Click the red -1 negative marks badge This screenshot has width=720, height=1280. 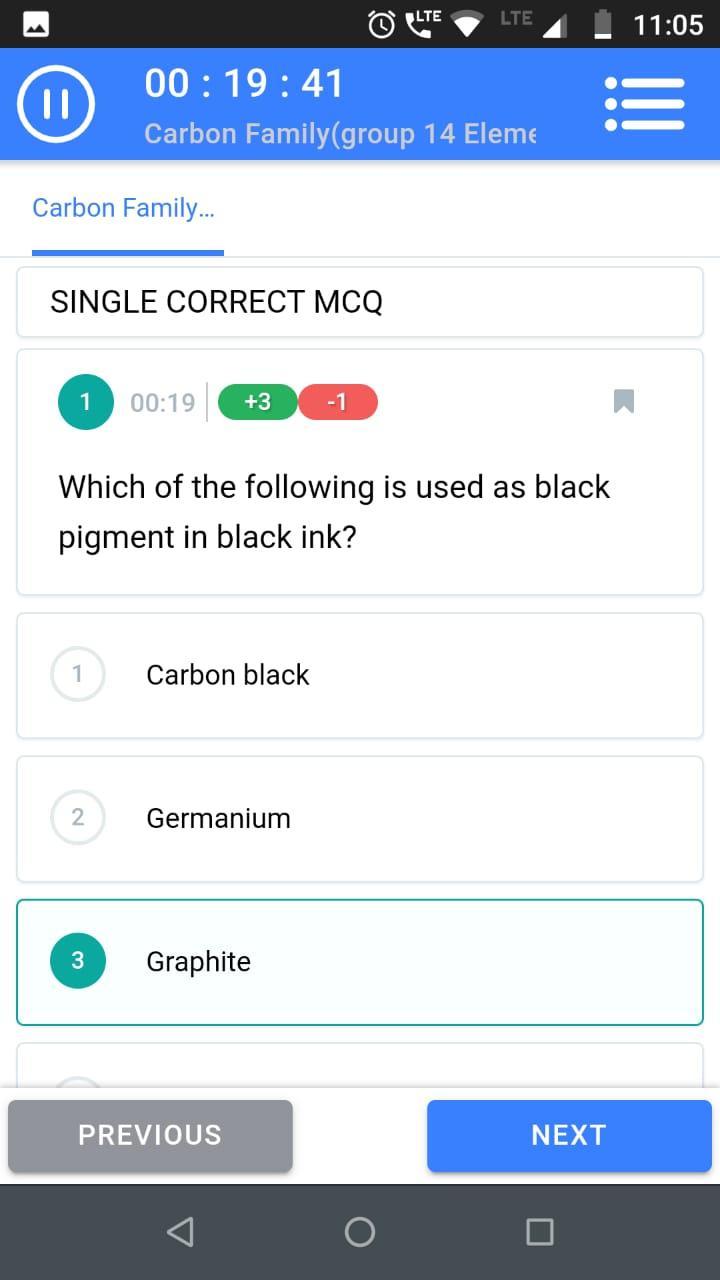coord(338,402)
